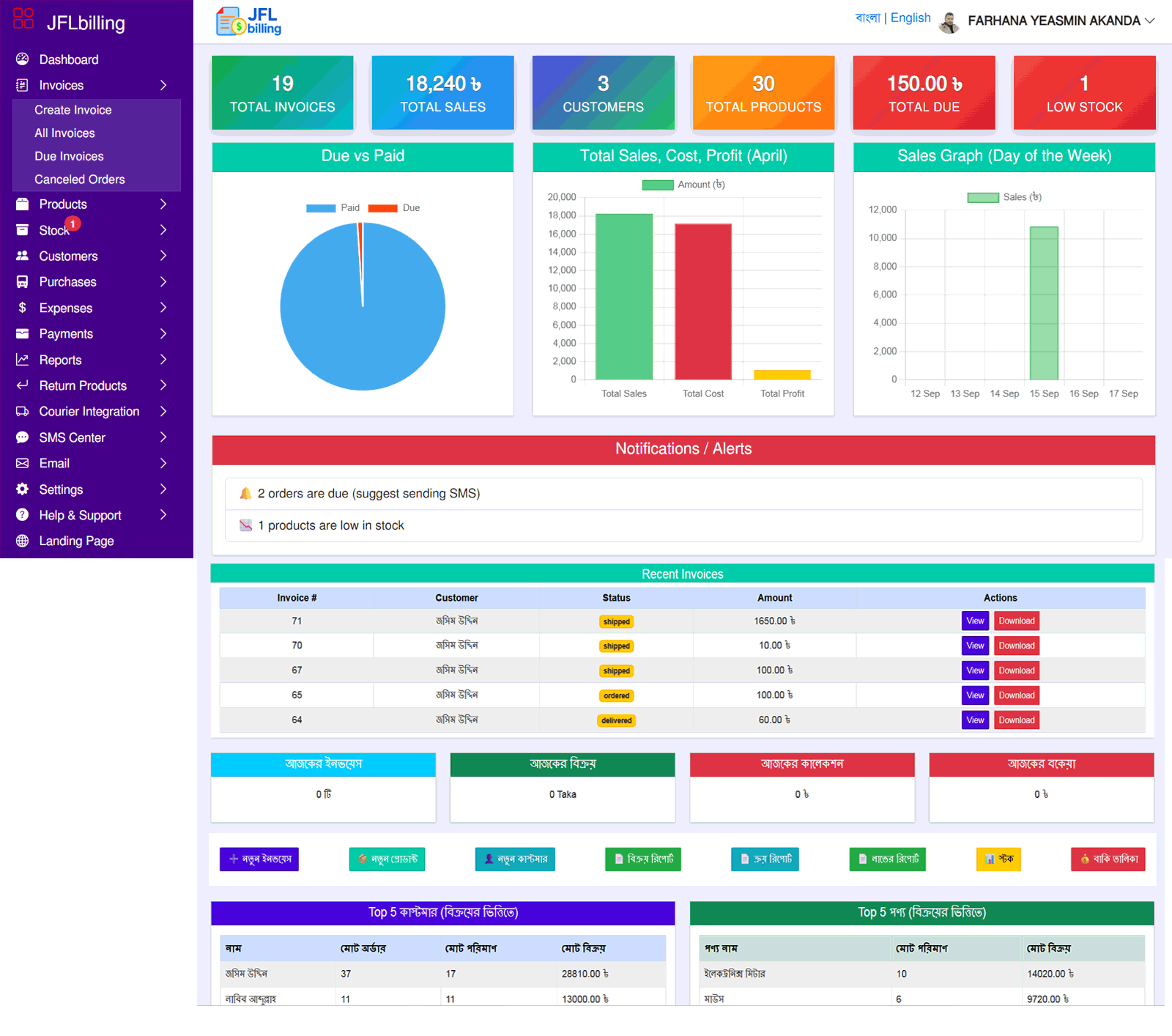1172x1036 pixels.
Task: Toggle the Due legend swatch in pie chart
Action: point(382,208)
